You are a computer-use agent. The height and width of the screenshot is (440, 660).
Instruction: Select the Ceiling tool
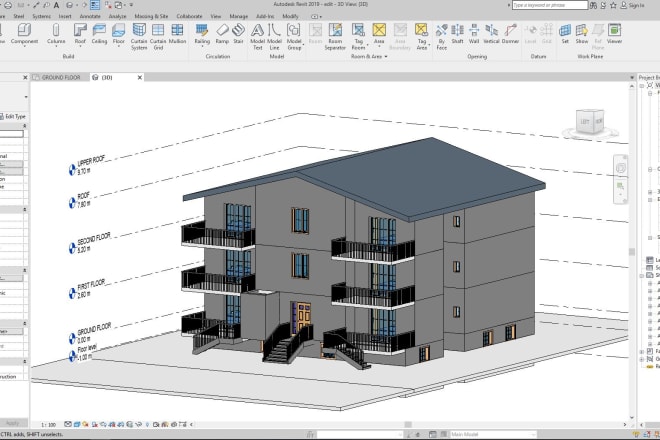point(99,33)
